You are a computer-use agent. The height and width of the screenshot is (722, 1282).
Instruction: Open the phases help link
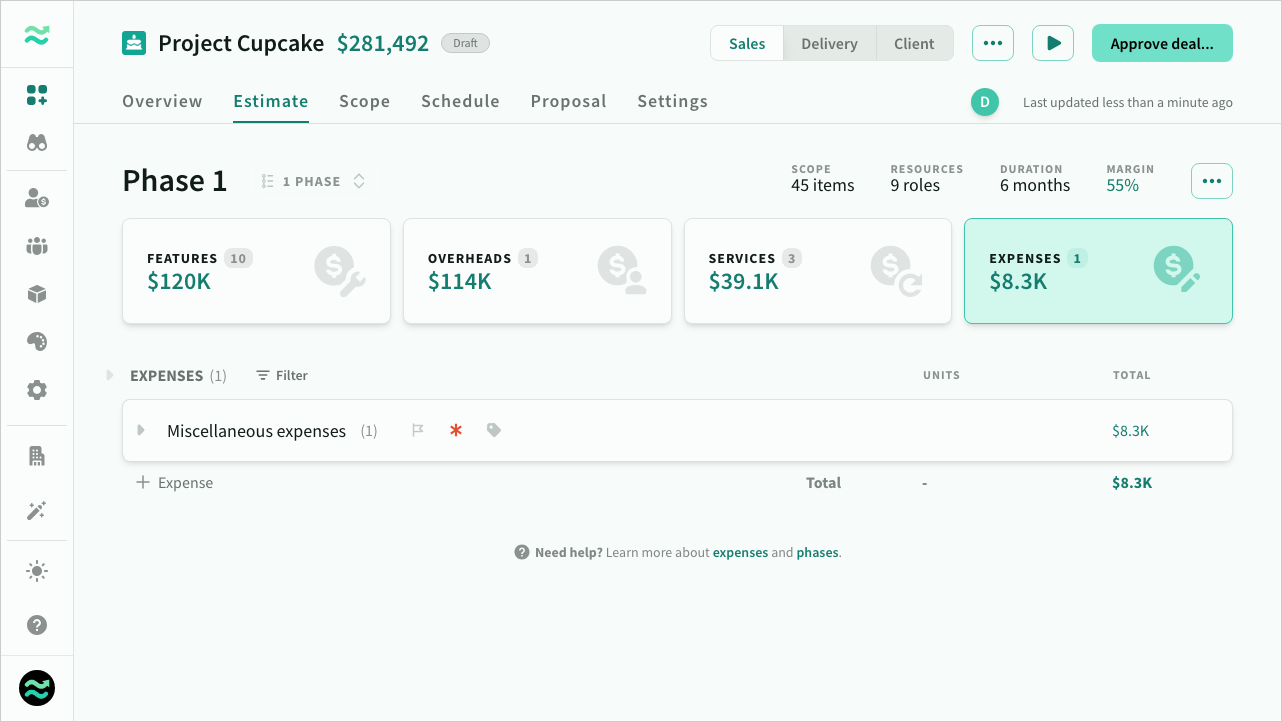817,552
